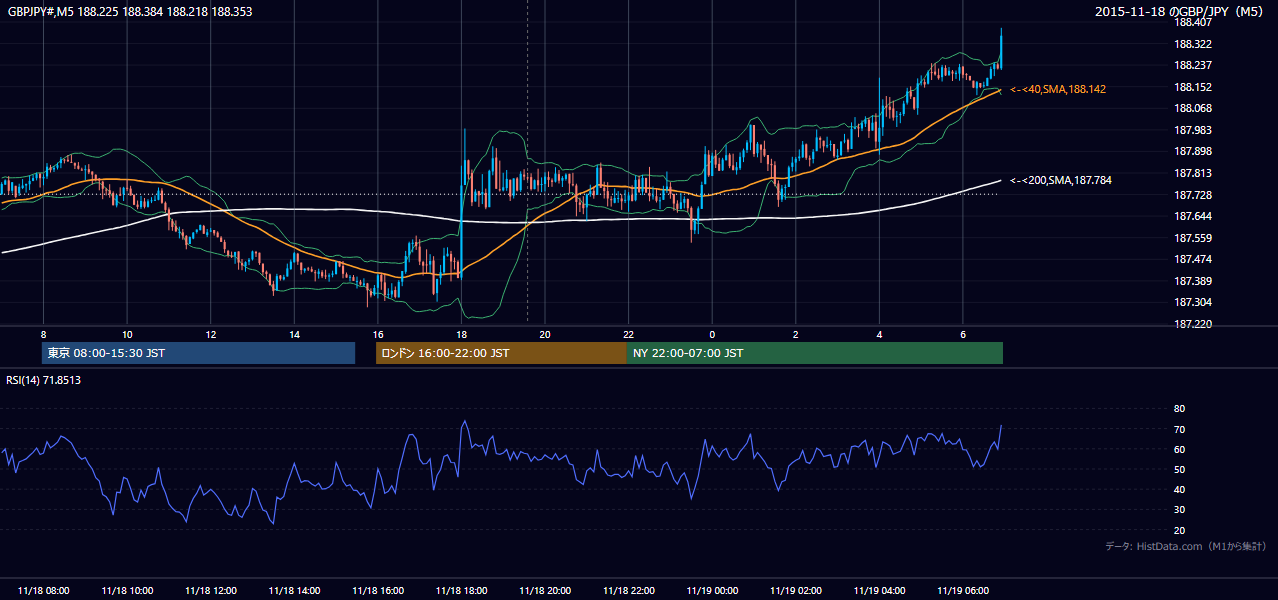Click price axis value 188.322
The width and height of the screenshot is (1278, 600).
[1194, 45]
